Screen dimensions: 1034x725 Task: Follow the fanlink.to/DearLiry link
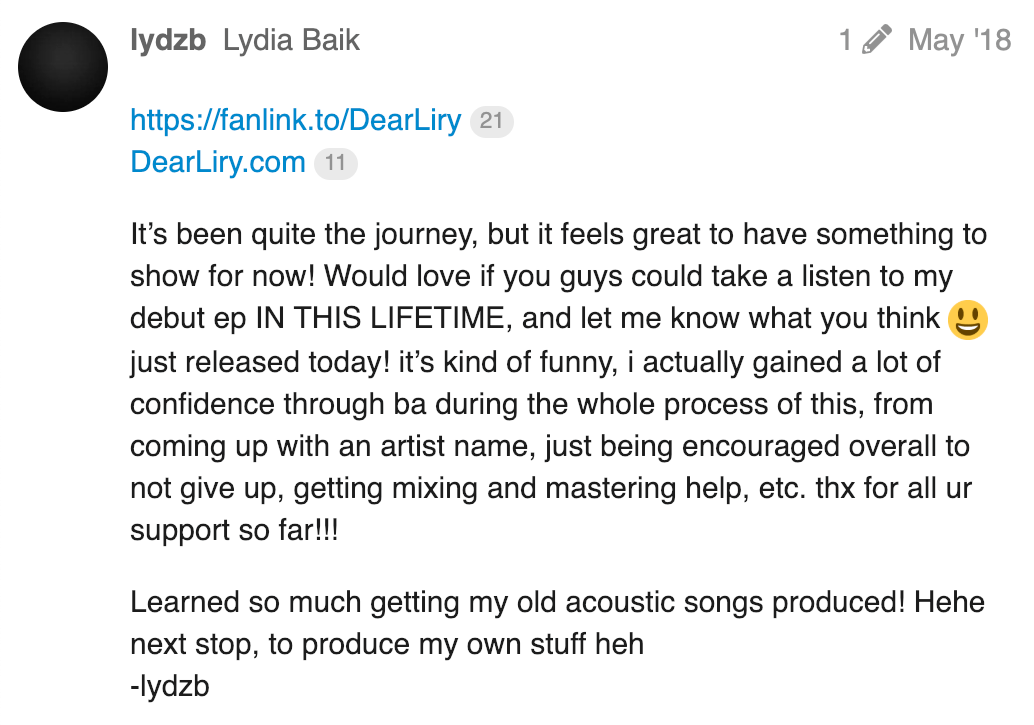(295, 120)
